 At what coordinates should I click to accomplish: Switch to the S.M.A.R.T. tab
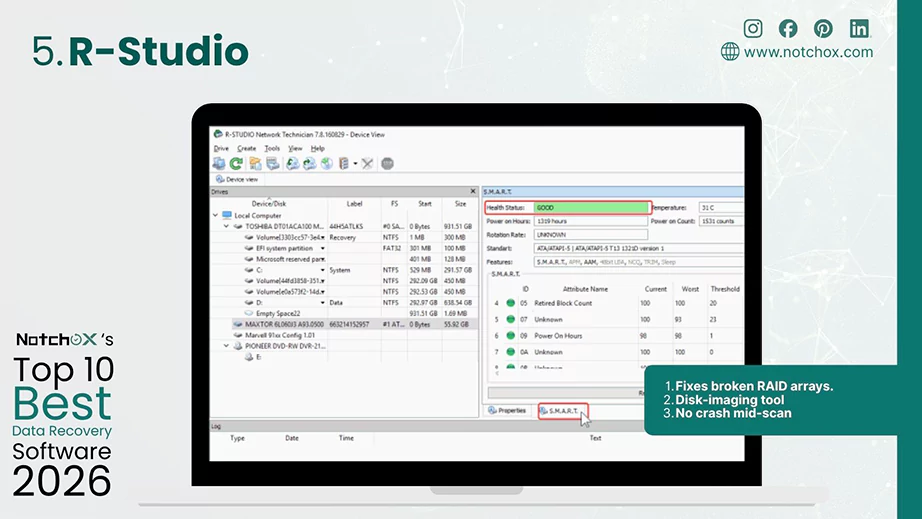563,410
